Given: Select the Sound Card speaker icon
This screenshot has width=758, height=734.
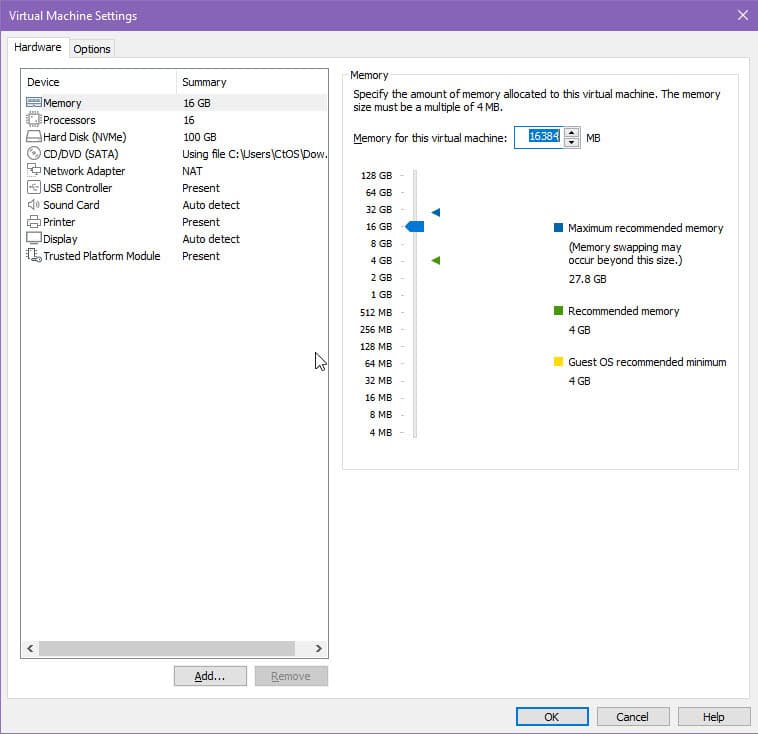Looking at the screenshot, I should (34, 205).
